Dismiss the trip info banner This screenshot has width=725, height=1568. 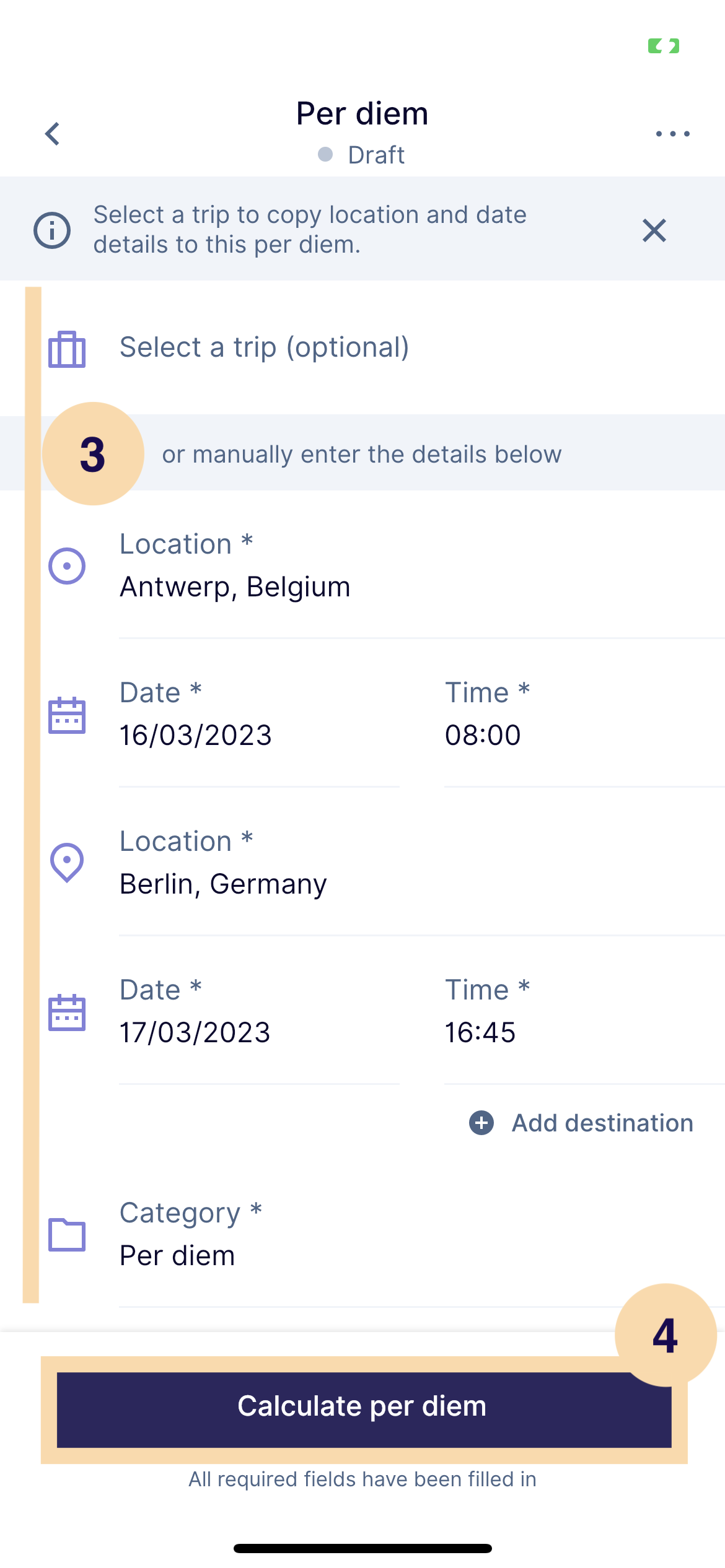[x=654, y=230]
